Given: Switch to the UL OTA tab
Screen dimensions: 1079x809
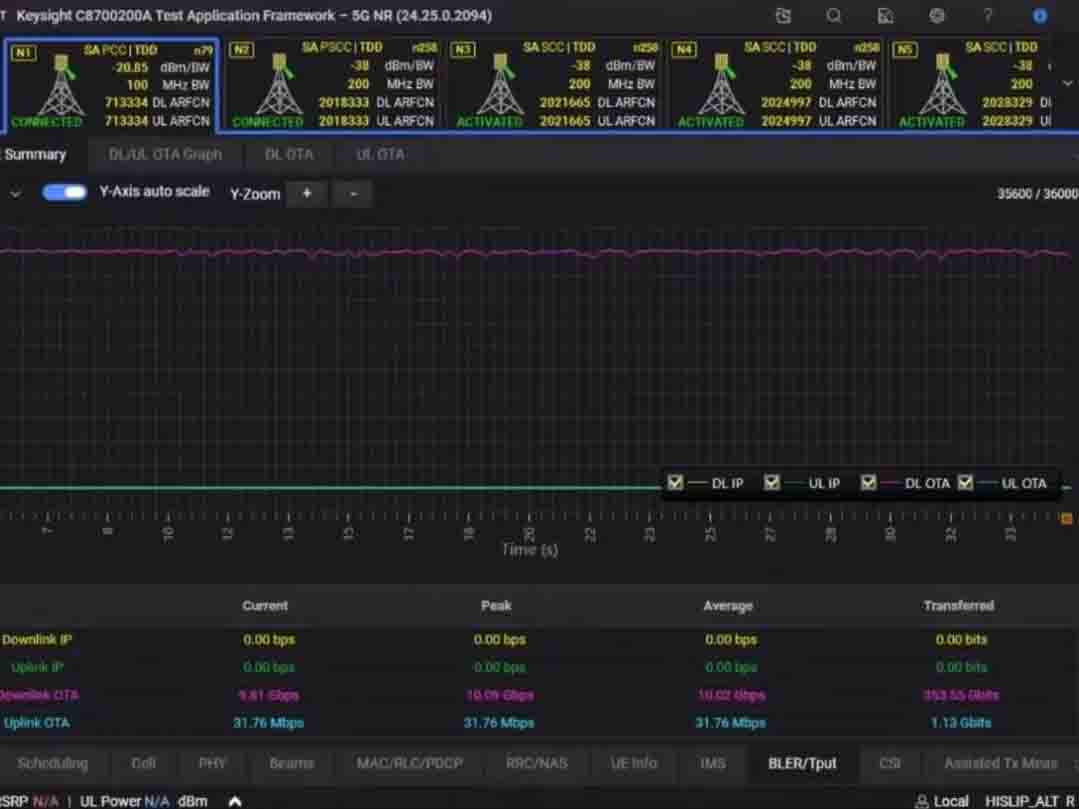Looking at the screenshot, I should click(x=381, y=155).
